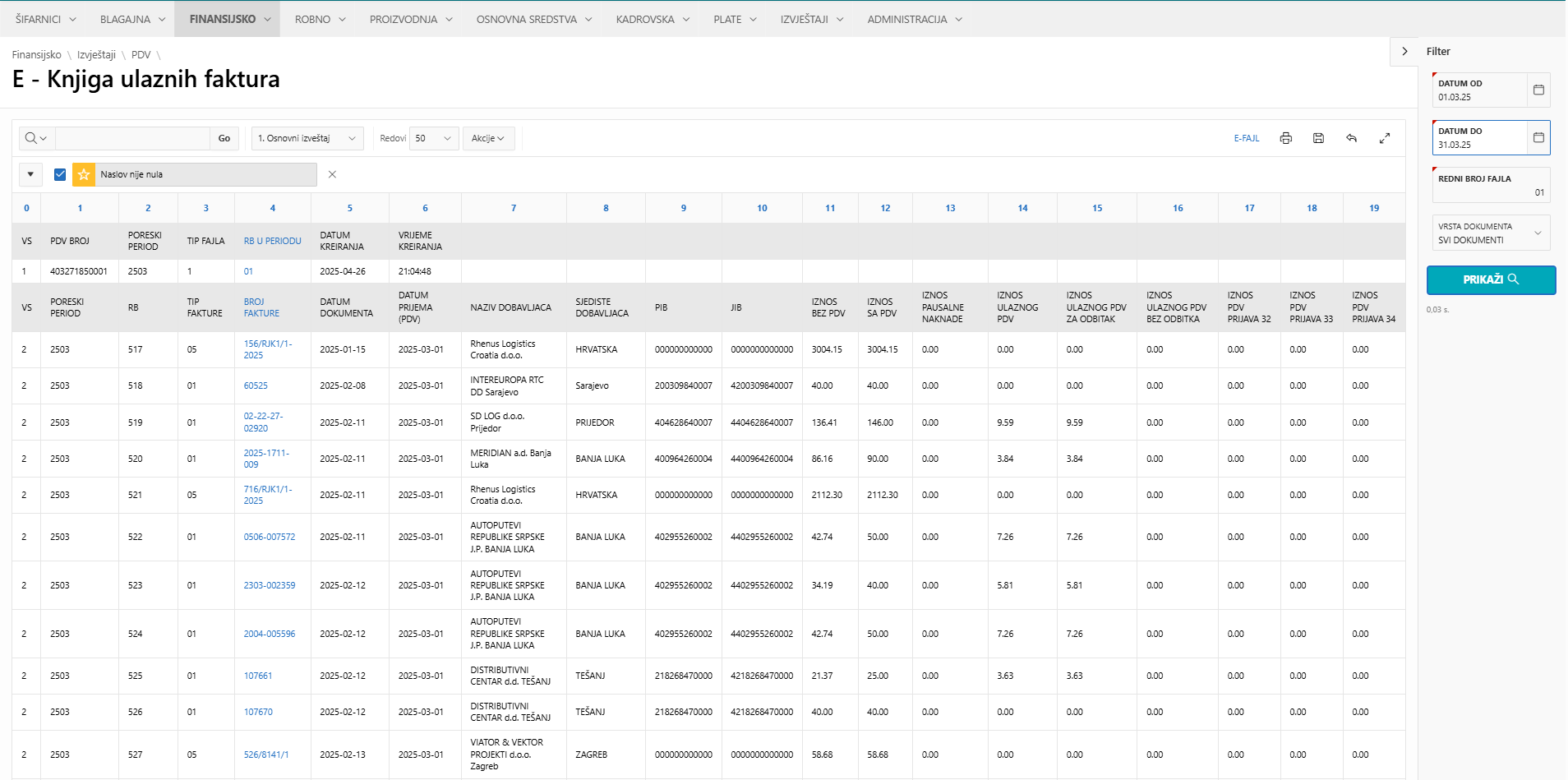The width and height of the screenshot is (1568, 780).
Task: Click the Datum do input field
Action: tap(1480, 137)
